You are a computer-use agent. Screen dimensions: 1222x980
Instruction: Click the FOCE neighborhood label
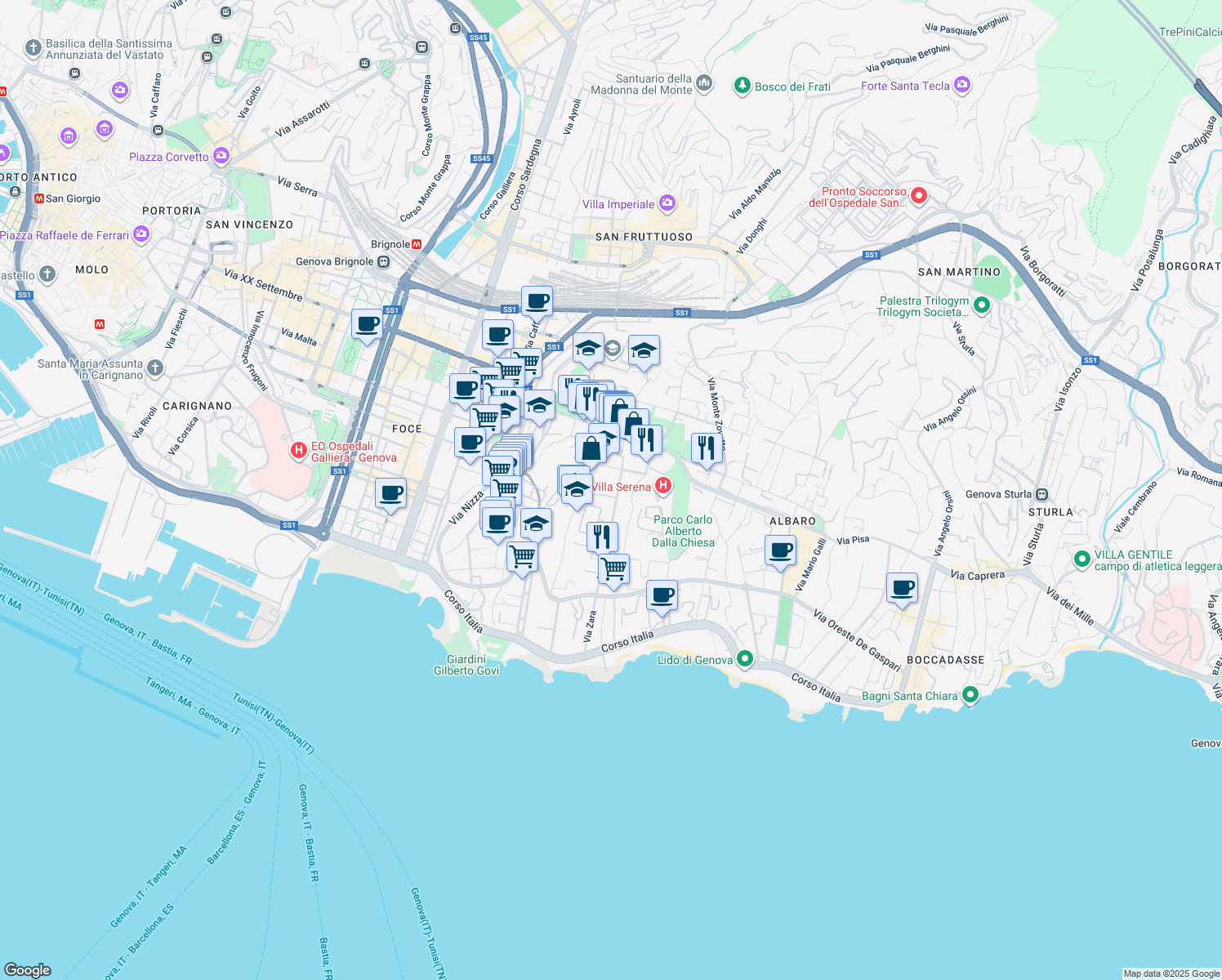pos(407,429)
